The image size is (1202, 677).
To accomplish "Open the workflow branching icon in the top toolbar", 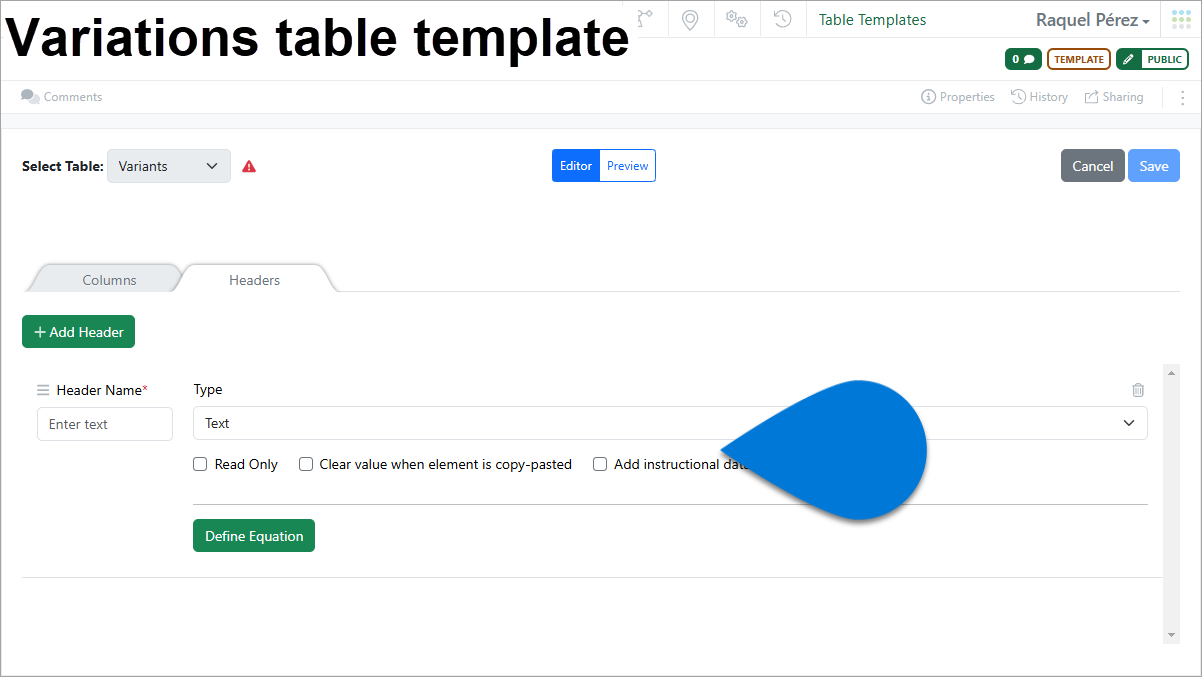I will 645,19.
